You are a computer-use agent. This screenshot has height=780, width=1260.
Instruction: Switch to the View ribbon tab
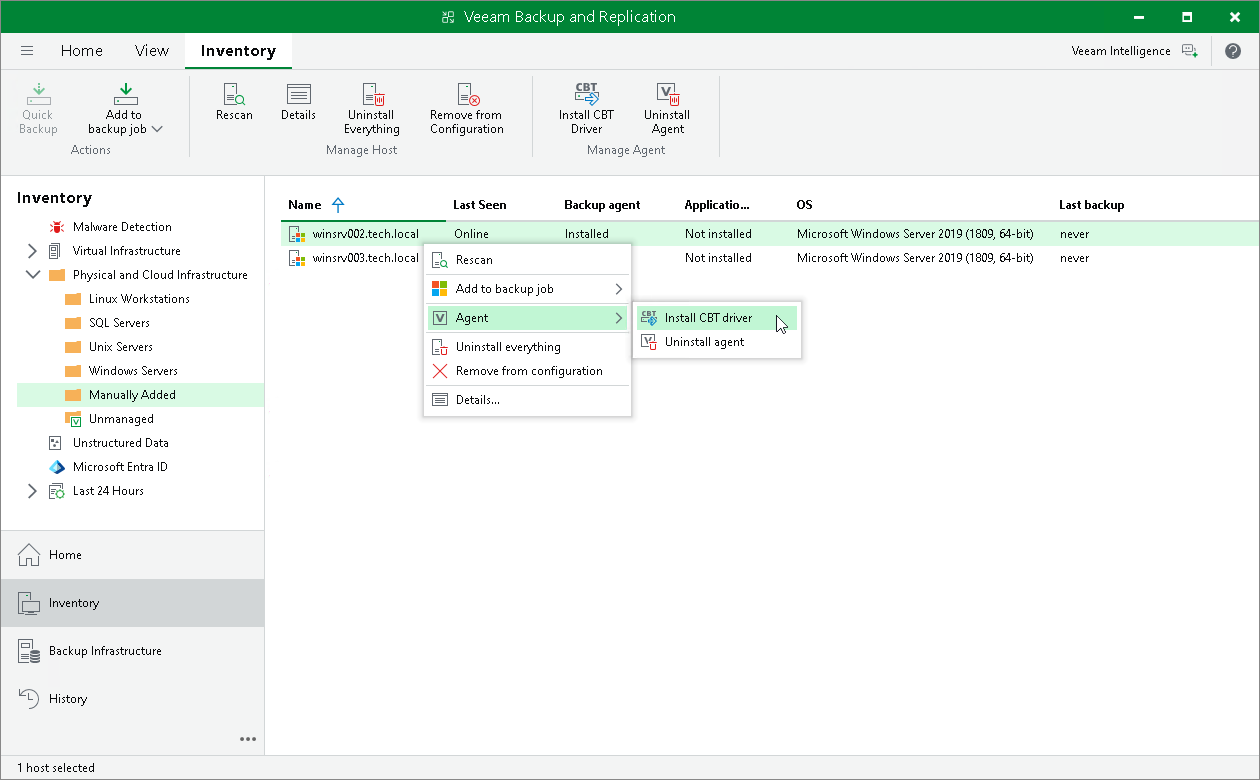[152, 51]
